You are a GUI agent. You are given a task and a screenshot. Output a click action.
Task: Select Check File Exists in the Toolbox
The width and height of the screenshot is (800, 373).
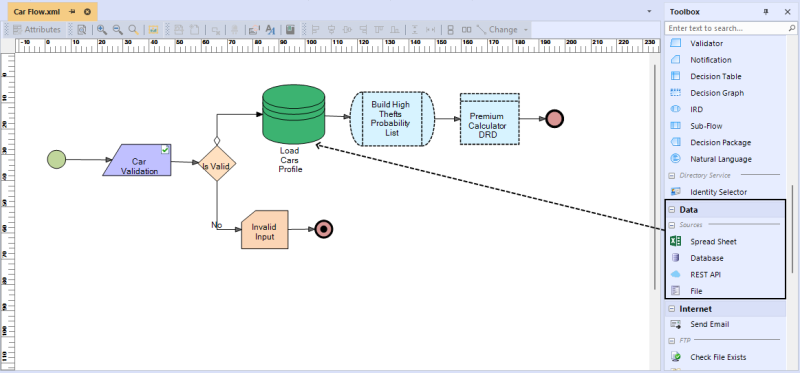718,357
